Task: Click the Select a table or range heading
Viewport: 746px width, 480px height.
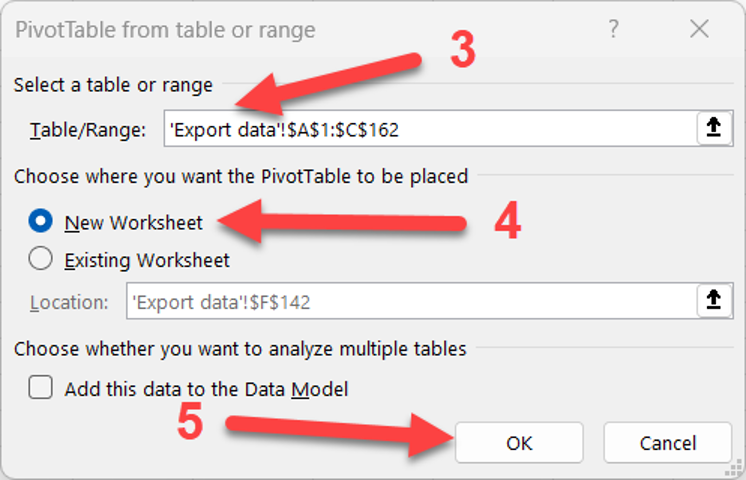Action: (113, 85)
